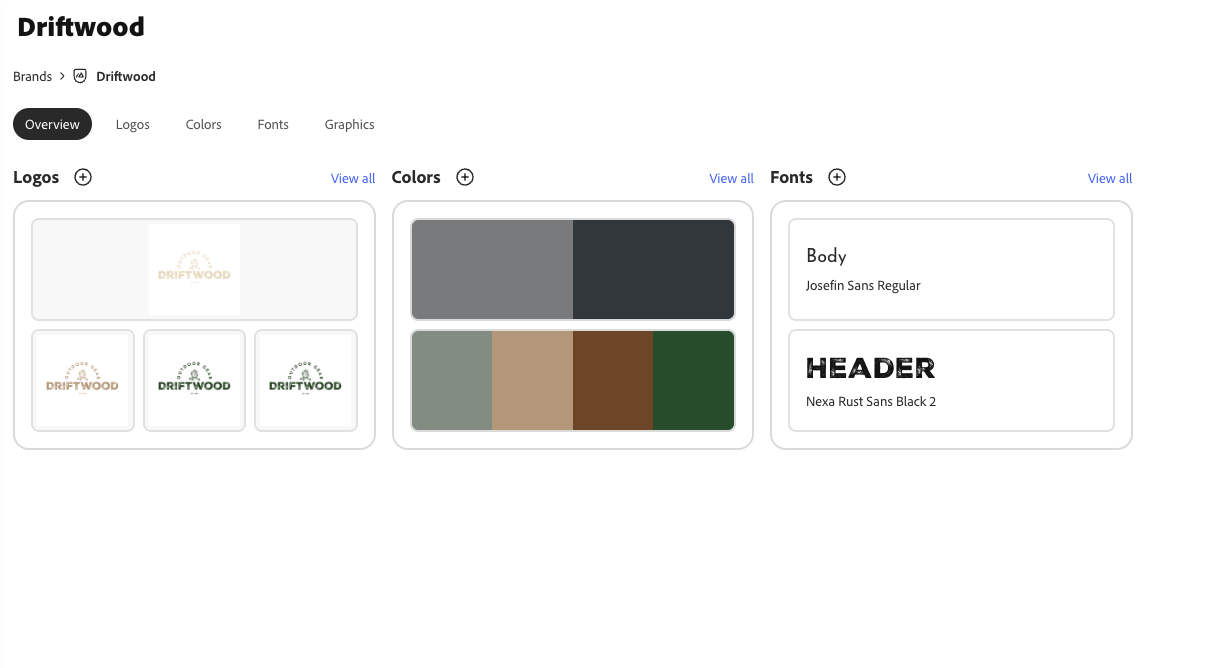Screen dimensions: 1229x668
Task: Select the first small tan Driftwood logo
Action: pyautogui.click(x=83, y=380)
